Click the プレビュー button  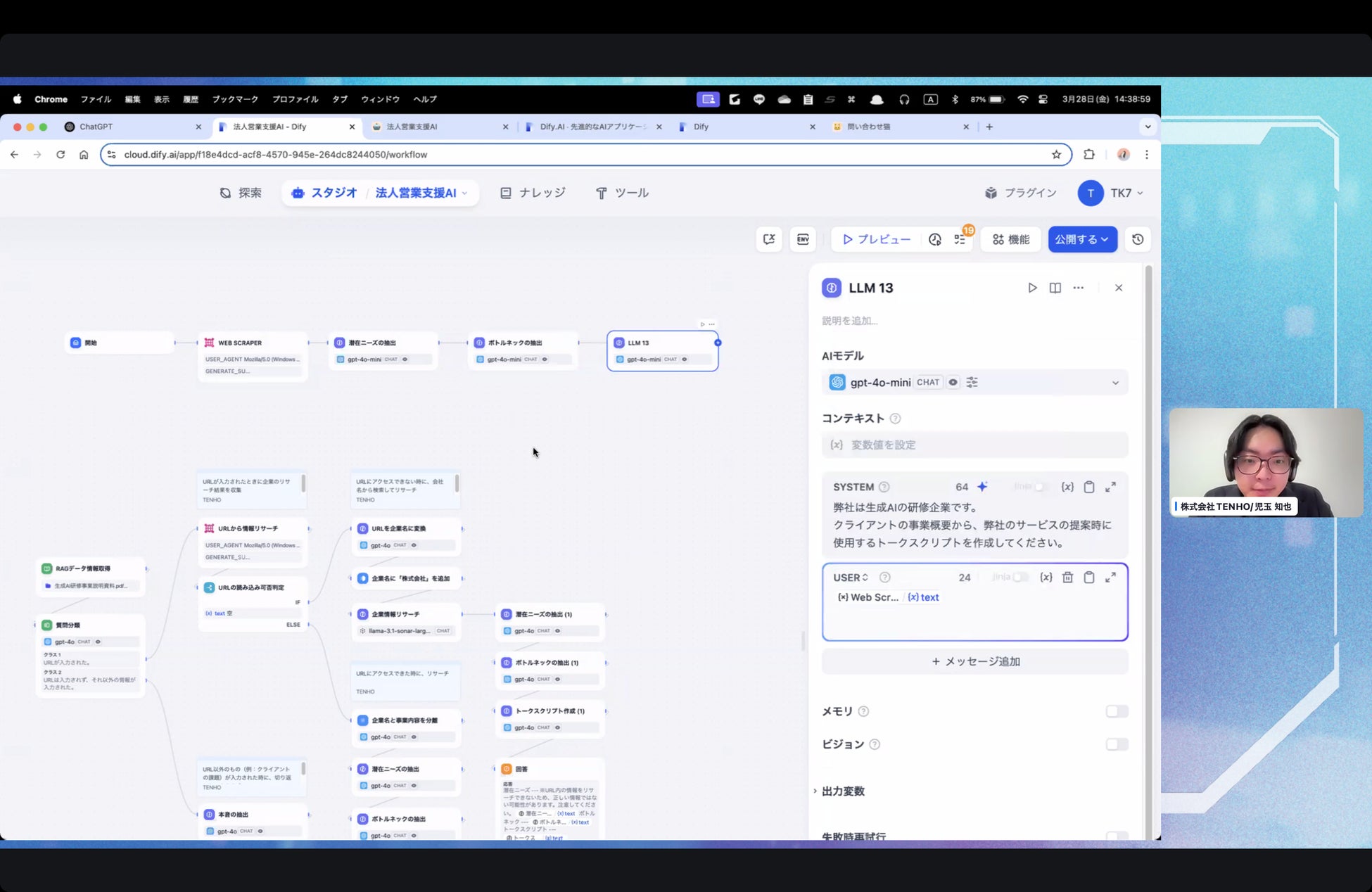click(876, 239)
